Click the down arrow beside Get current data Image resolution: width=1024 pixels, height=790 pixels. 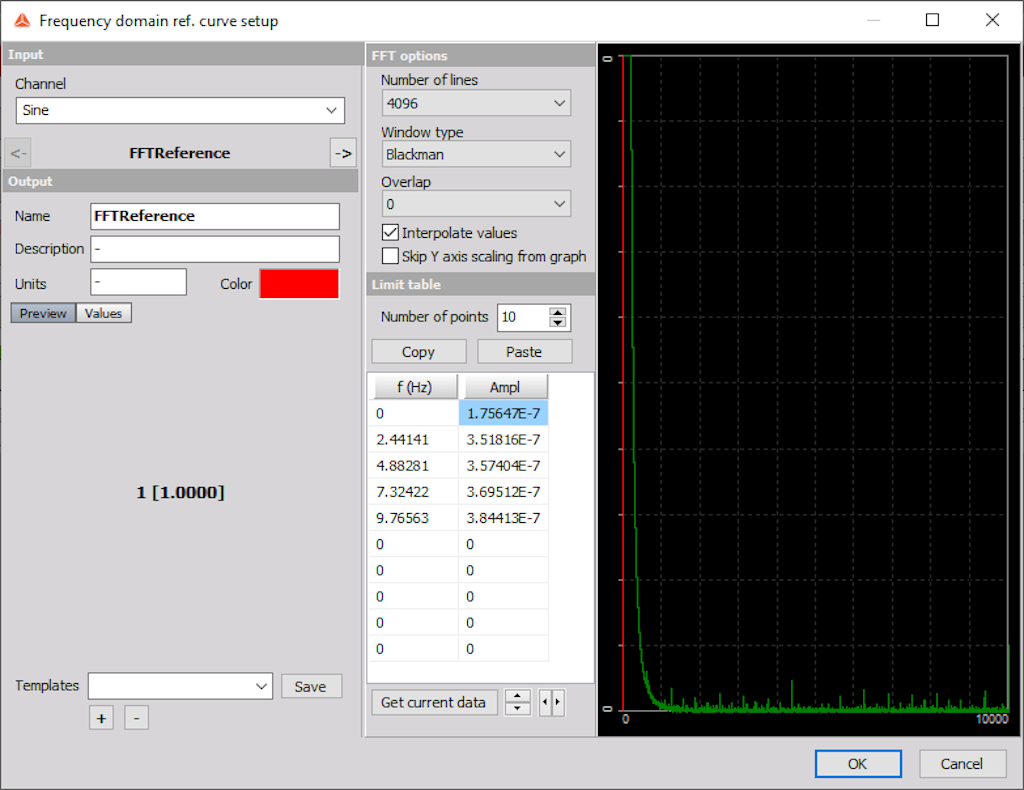(518, 708)
